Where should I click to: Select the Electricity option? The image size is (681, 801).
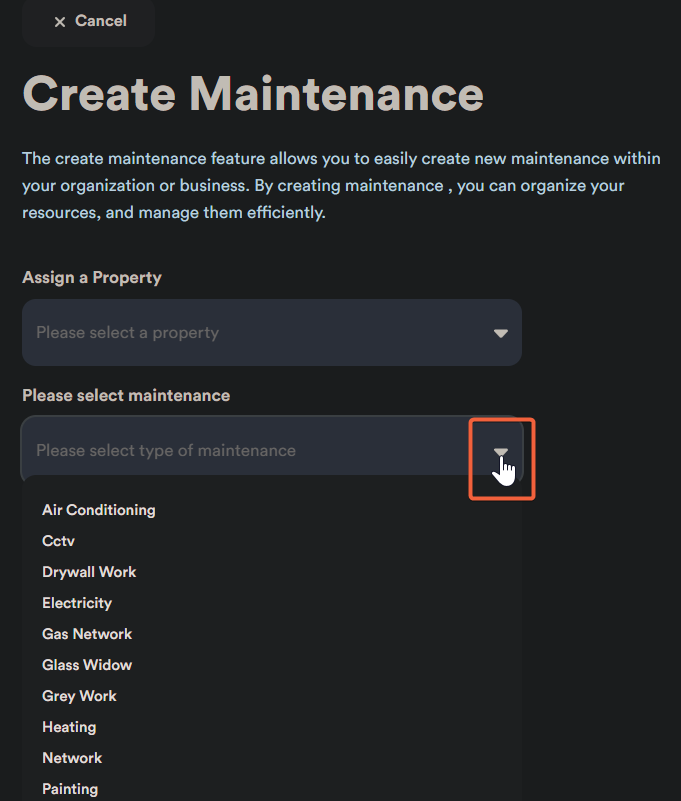coord(77,603)
